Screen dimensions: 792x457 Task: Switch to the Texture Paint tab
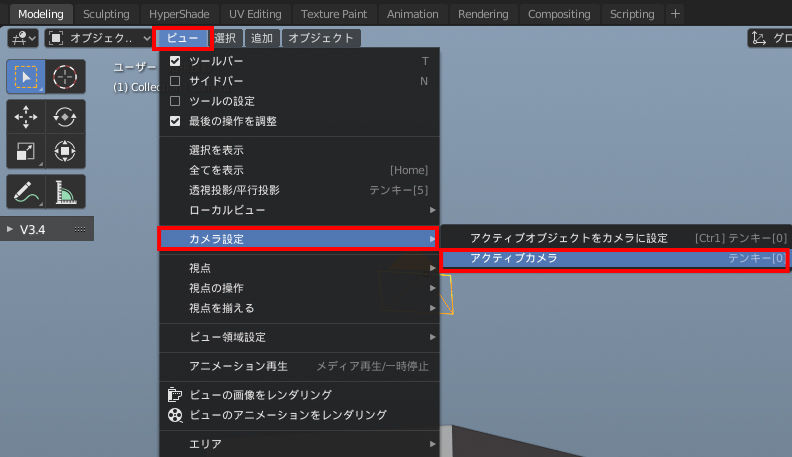[334, 14]
